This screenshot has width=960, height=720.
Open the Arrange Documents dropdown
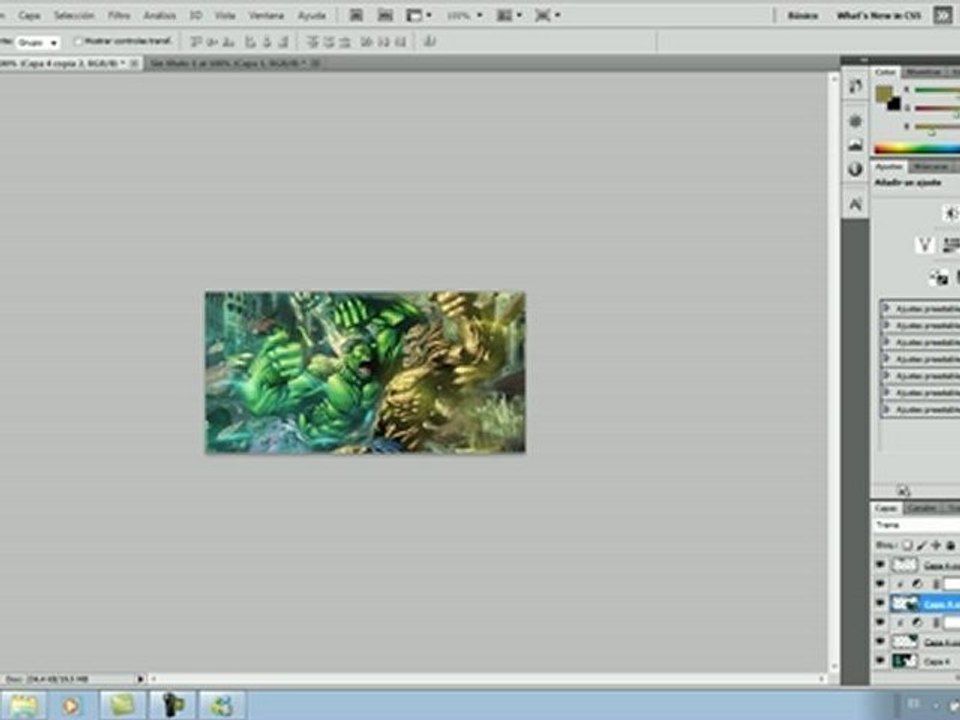click(509, 15)
